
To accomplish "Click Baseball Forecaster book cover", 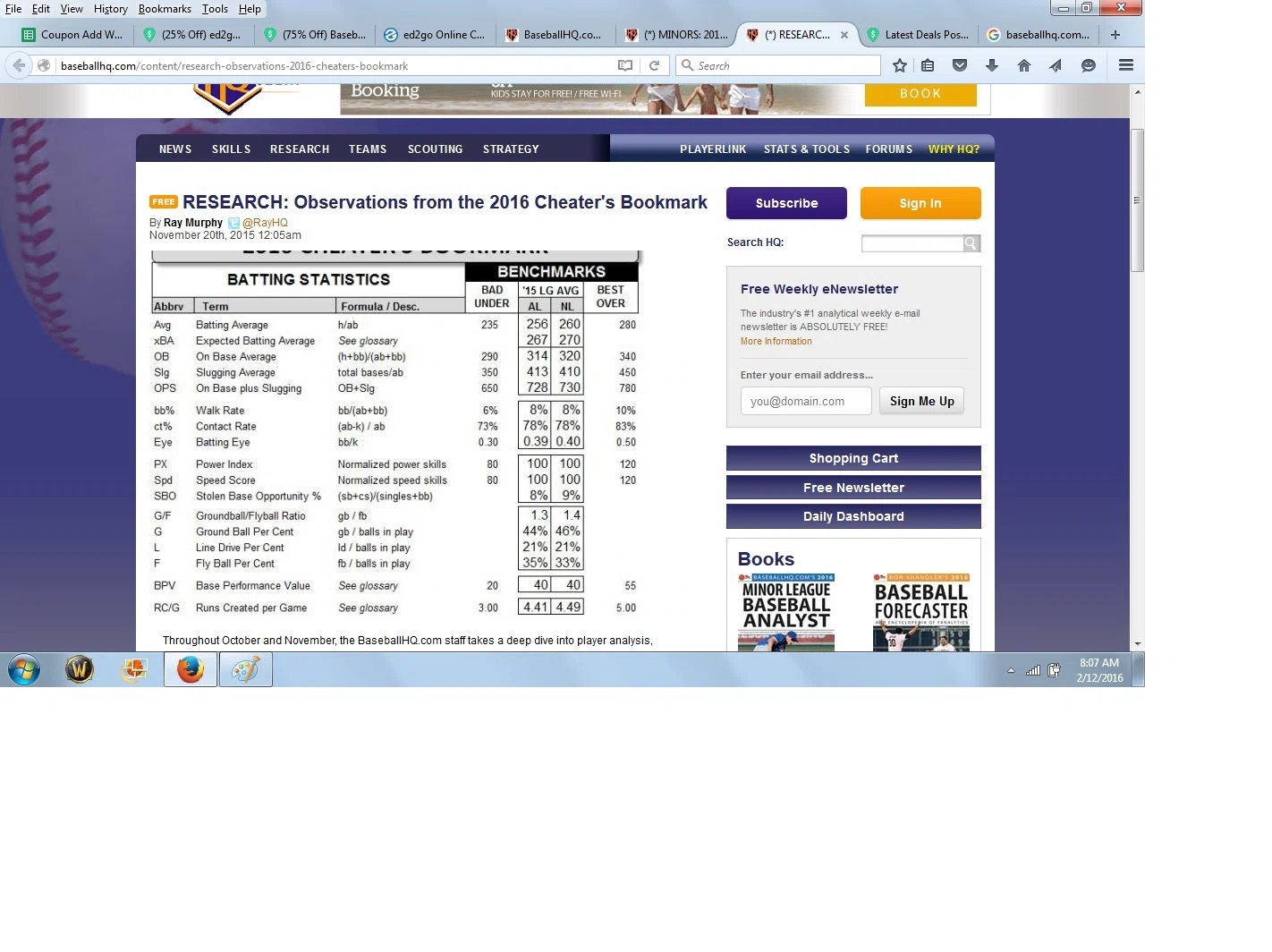I will click(x=921, y=612).
